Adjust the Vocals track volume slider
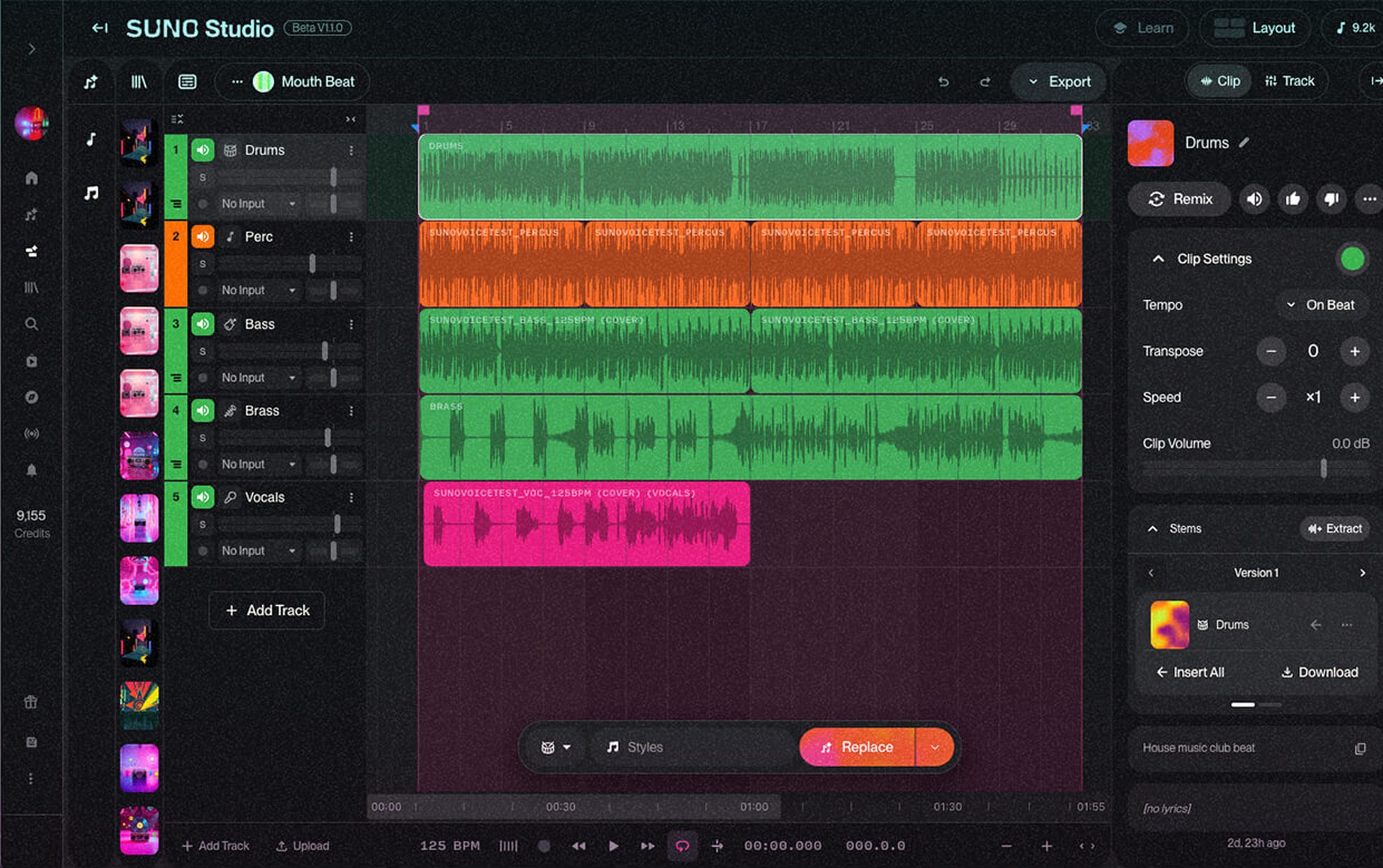 click(337, 524)
